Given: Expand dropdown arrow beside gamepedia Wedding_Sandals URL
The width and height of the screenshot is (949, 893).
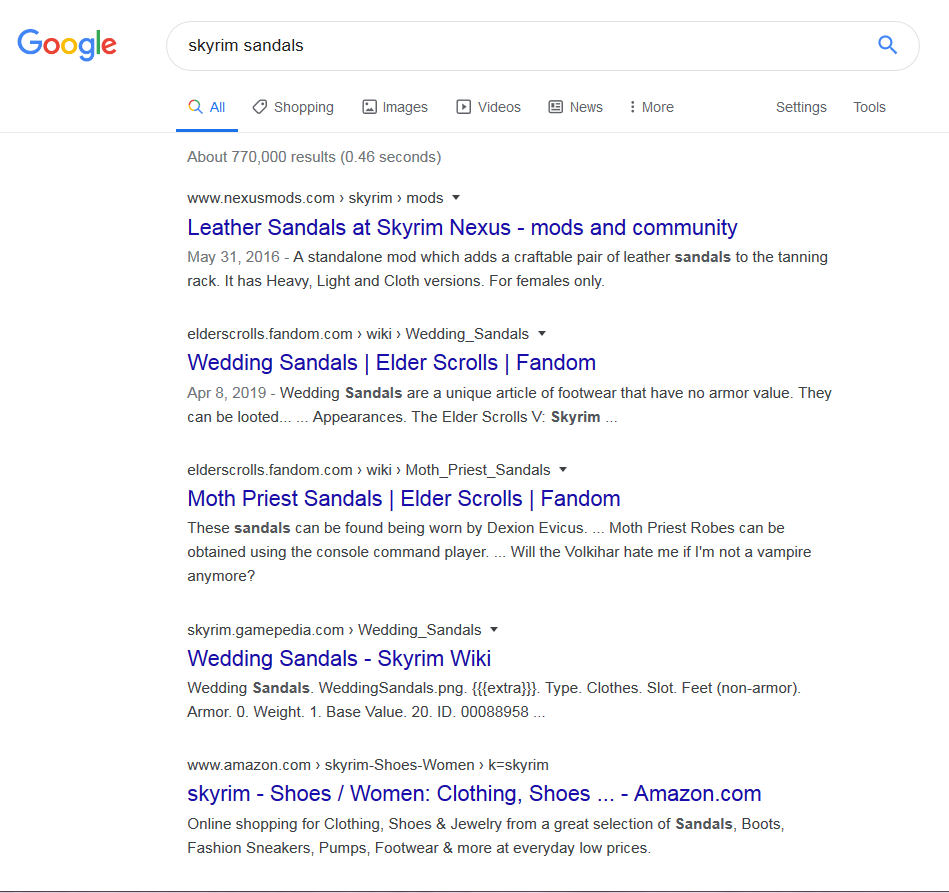Looking at the screenshot, I should pos(494,630).
